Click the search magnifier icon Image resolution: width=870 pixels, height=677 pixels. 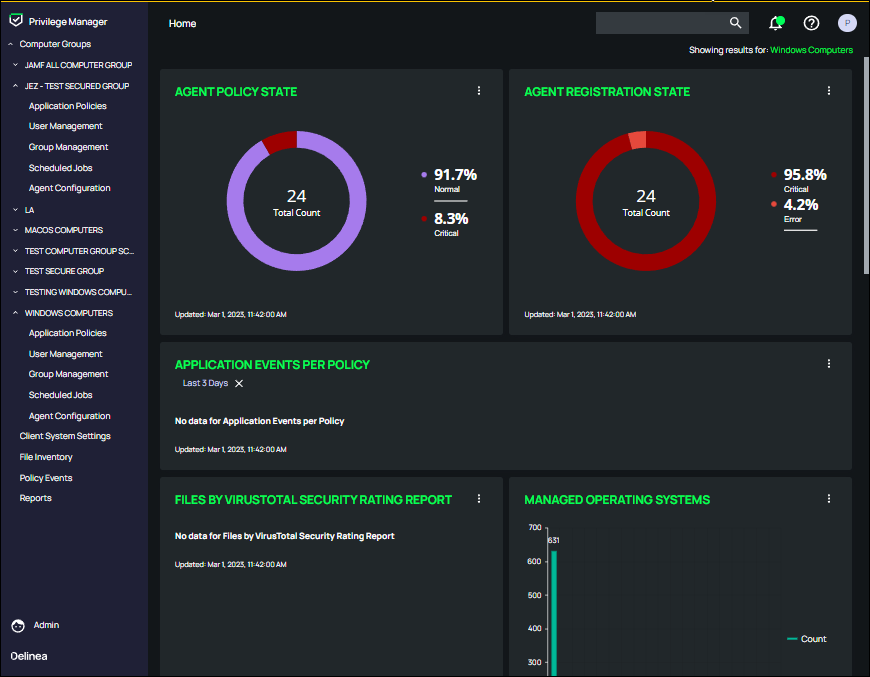[735, 23]
